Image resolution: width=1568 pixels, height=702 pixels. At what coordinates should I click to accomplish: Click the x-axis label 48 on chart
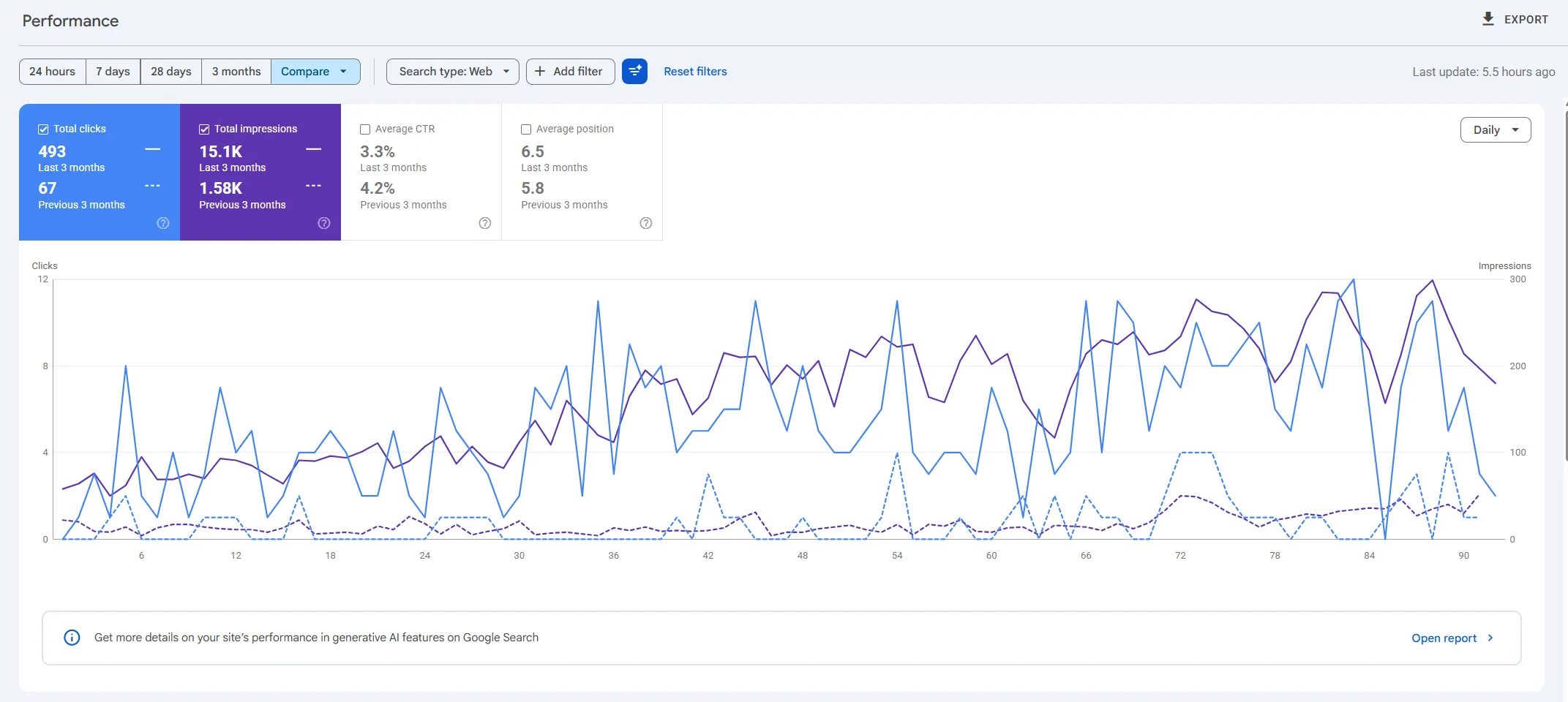[x=803, y=556]
